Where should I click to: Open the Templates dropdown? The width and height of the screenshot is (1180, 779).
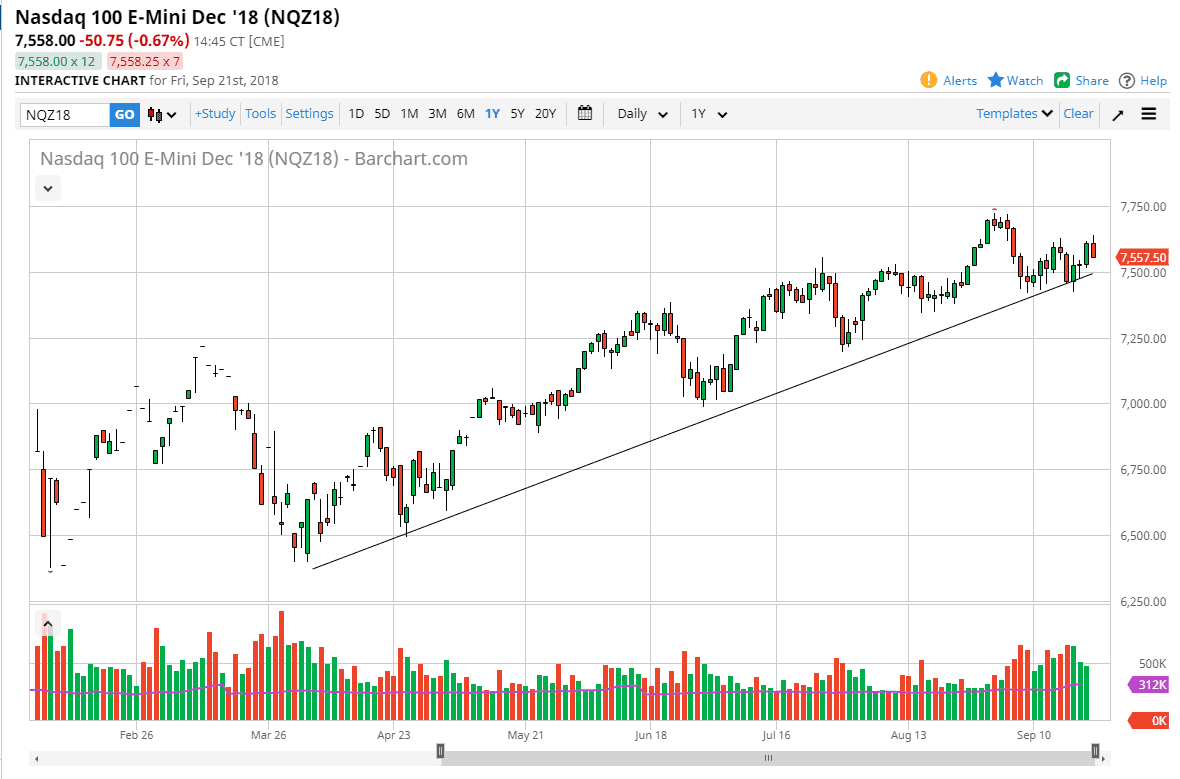pos(1012,114)
